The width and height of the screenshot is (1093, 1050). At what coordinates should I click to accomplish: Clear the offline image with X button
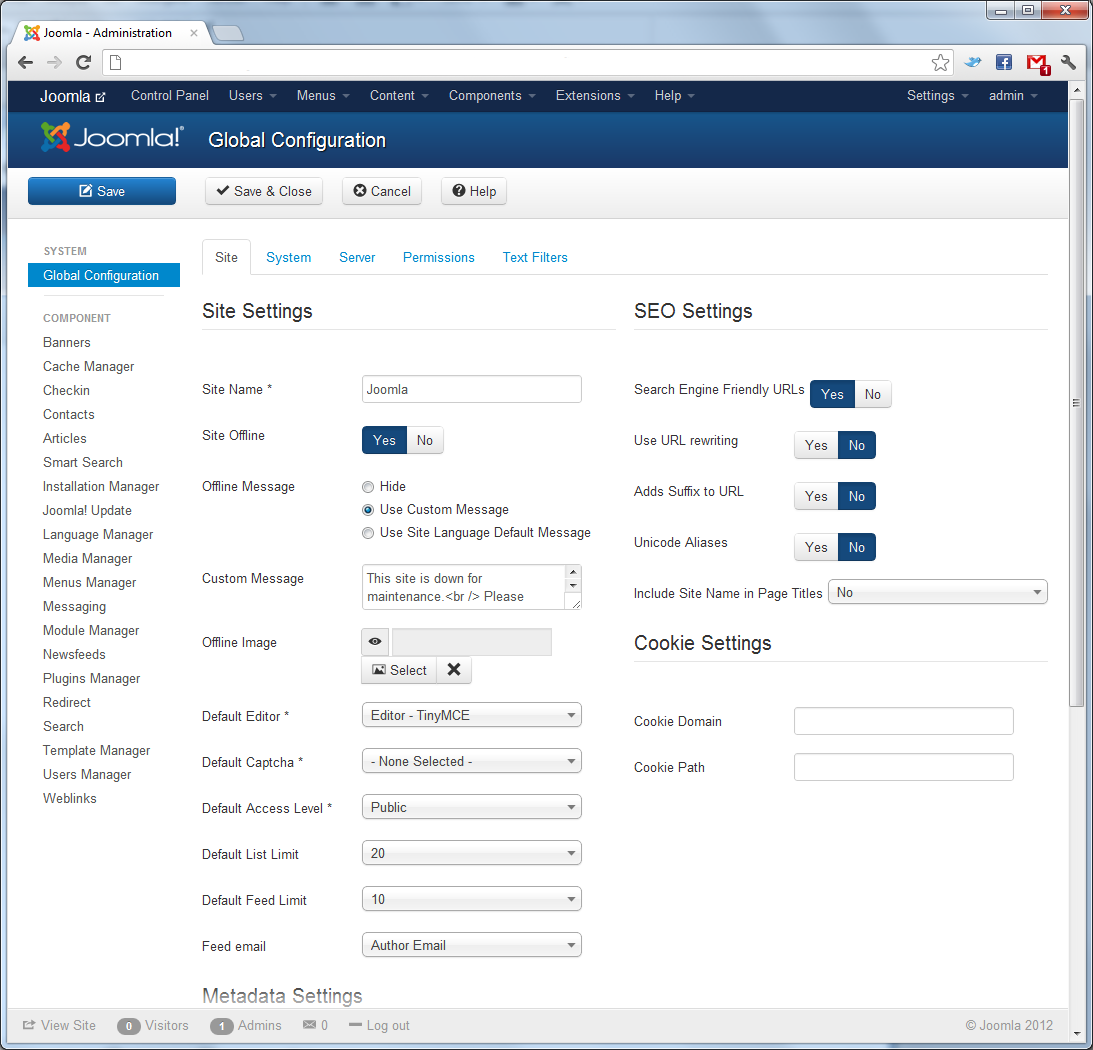tap(454, 669)
